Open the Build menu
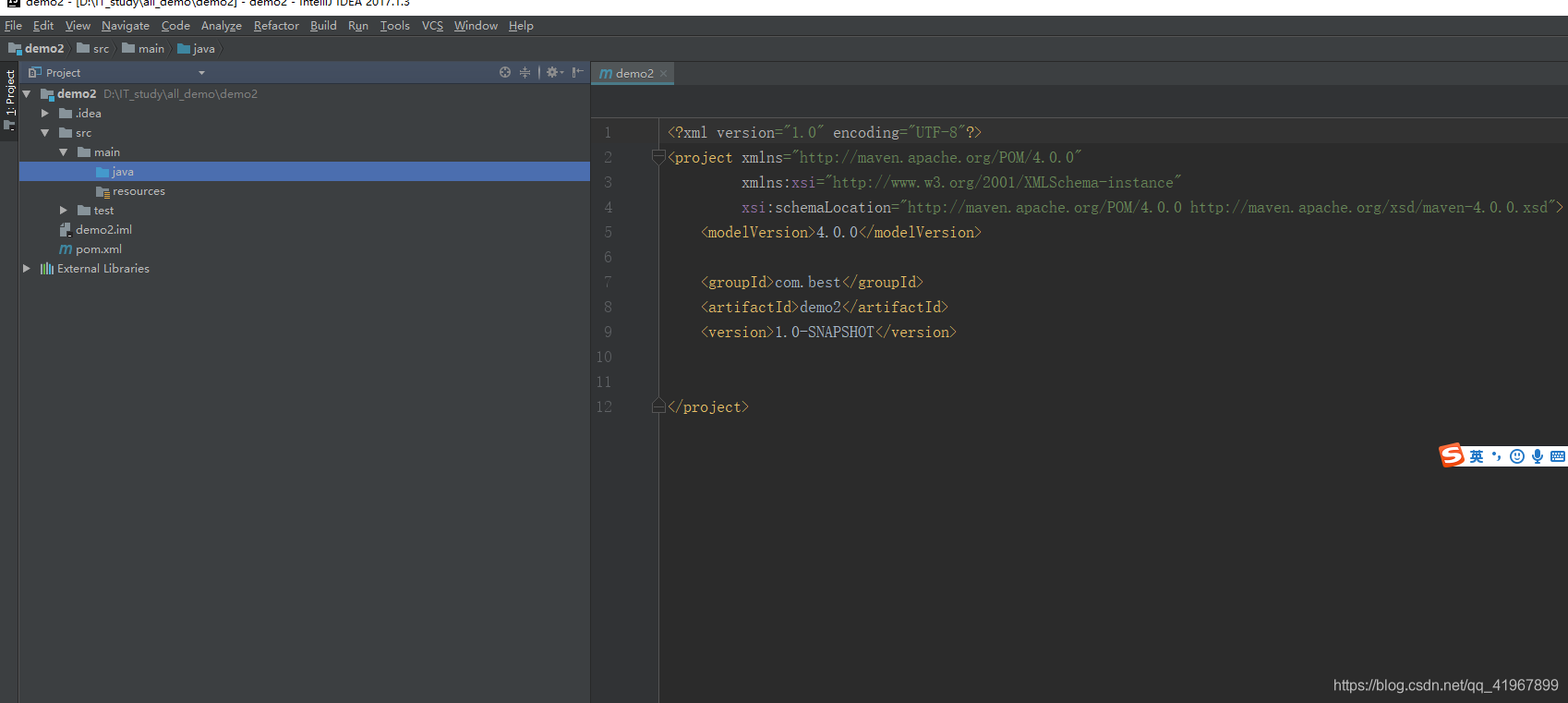Viewport: 1568px width, 703px height. (323, 26)
